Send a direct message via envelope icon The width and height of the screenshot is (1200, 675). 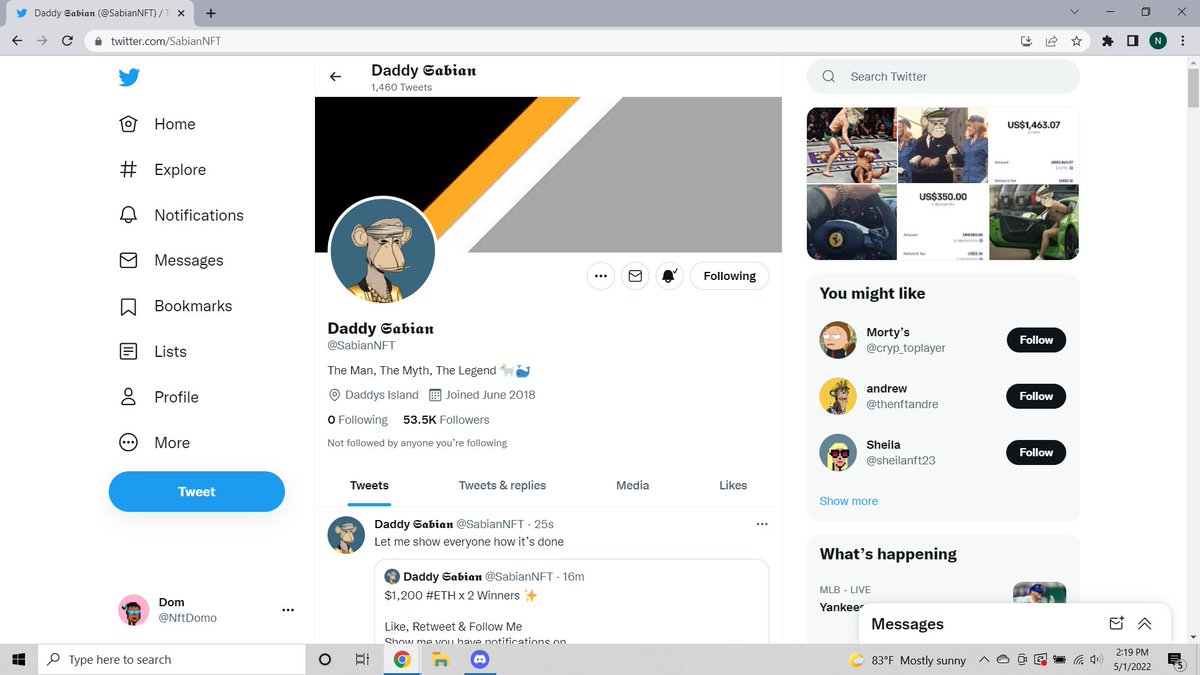635,276
